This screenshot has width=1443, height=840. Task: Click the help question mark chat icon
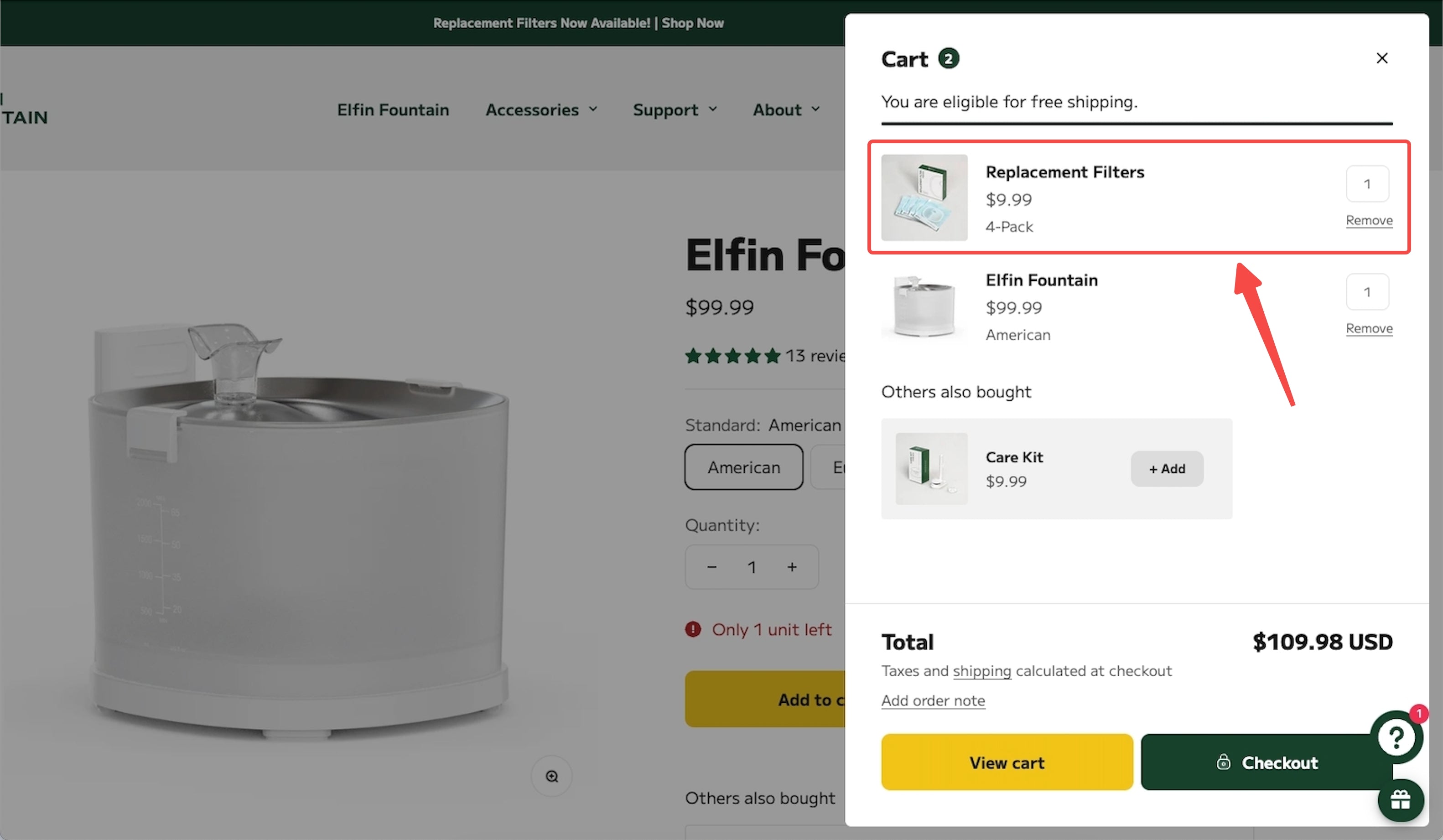[1396, 737]
